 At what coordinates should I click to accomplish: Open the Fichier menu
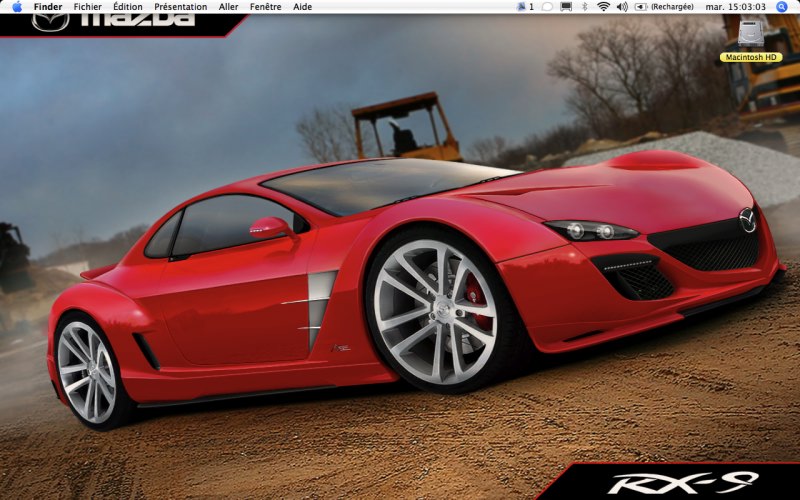[88, 6]
